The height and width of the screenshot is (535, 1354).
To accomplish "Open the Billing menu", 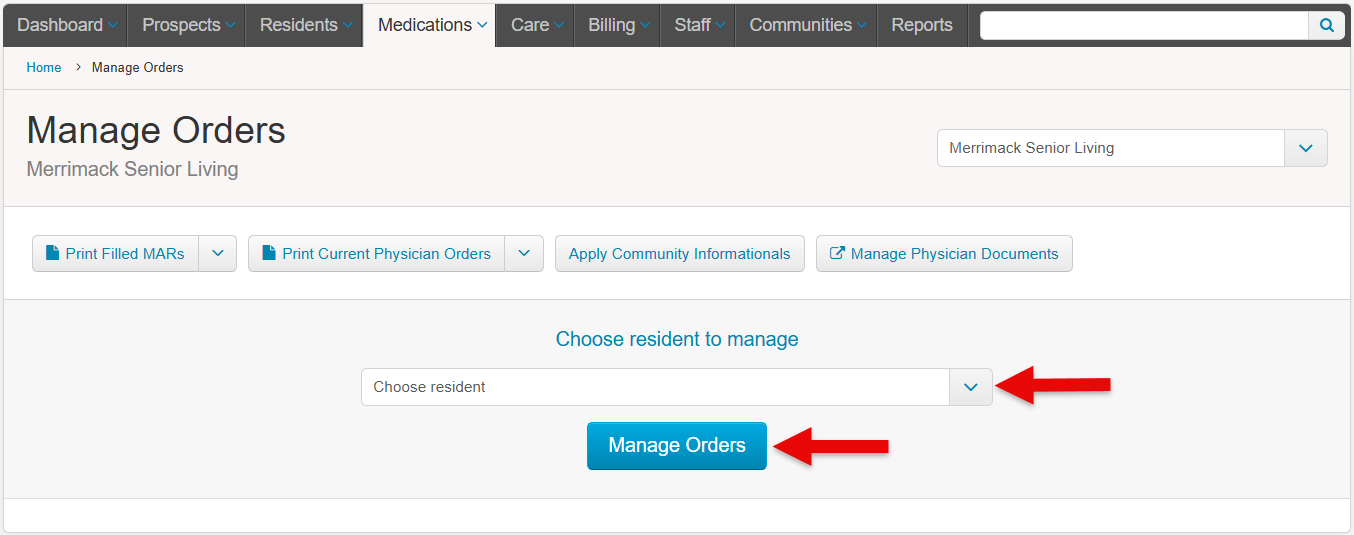I will (x=617, y=25).
